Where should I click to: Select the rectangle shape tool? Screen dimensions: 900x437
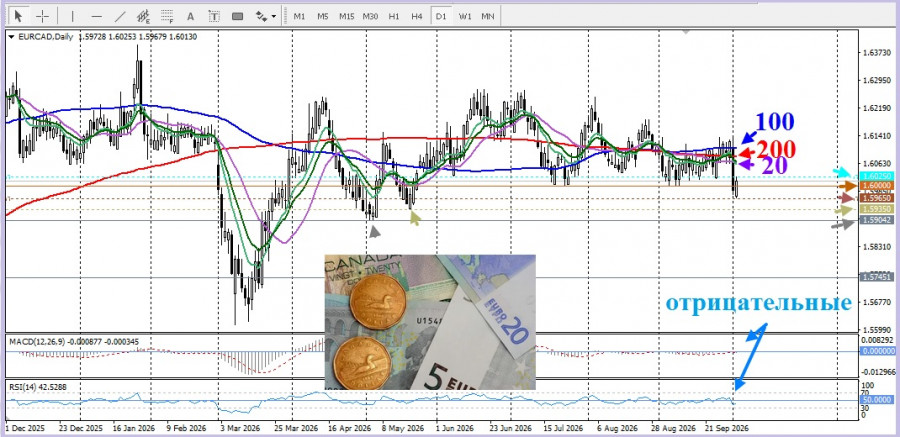coord(237,16)
